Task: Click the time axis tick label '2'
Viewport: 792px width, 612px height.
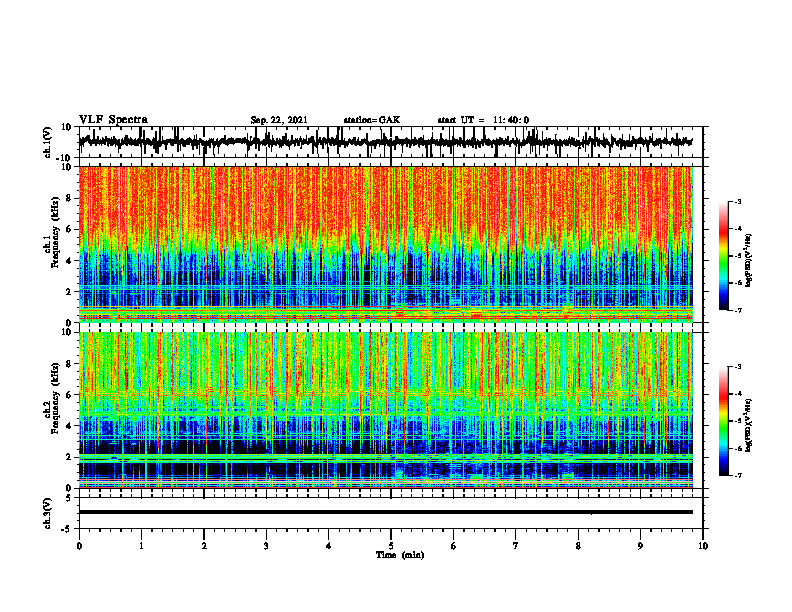Action: tap(204, 546)
